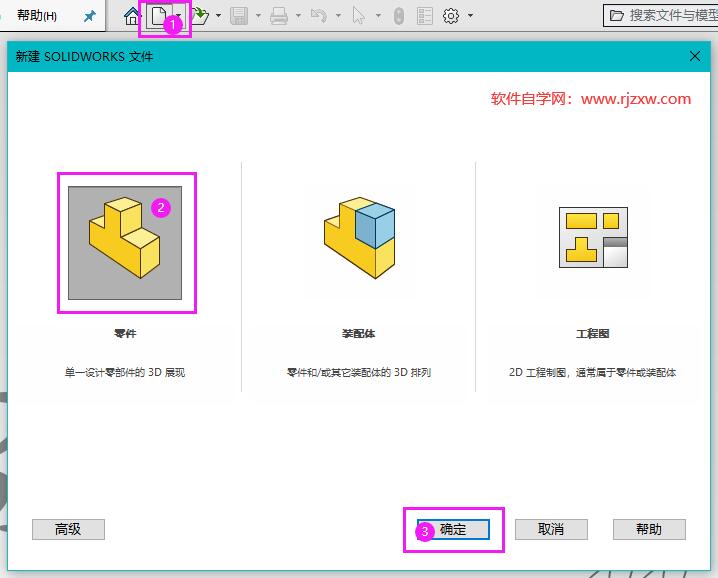The image size is (718, 578).
Task: Click the 零件和/或其它装配体的 3D 排列 description
Action: click(359, 372)
